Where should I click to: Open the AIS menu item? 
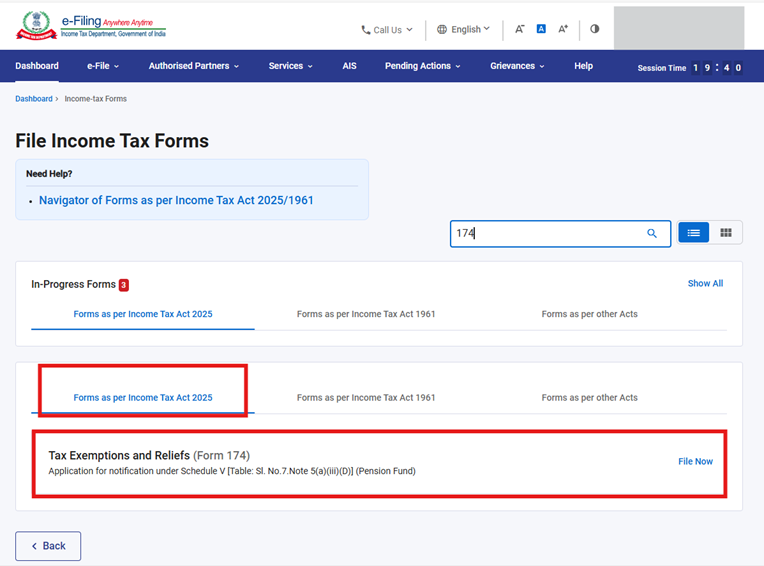pyautogui.click(x=349, y=66)
